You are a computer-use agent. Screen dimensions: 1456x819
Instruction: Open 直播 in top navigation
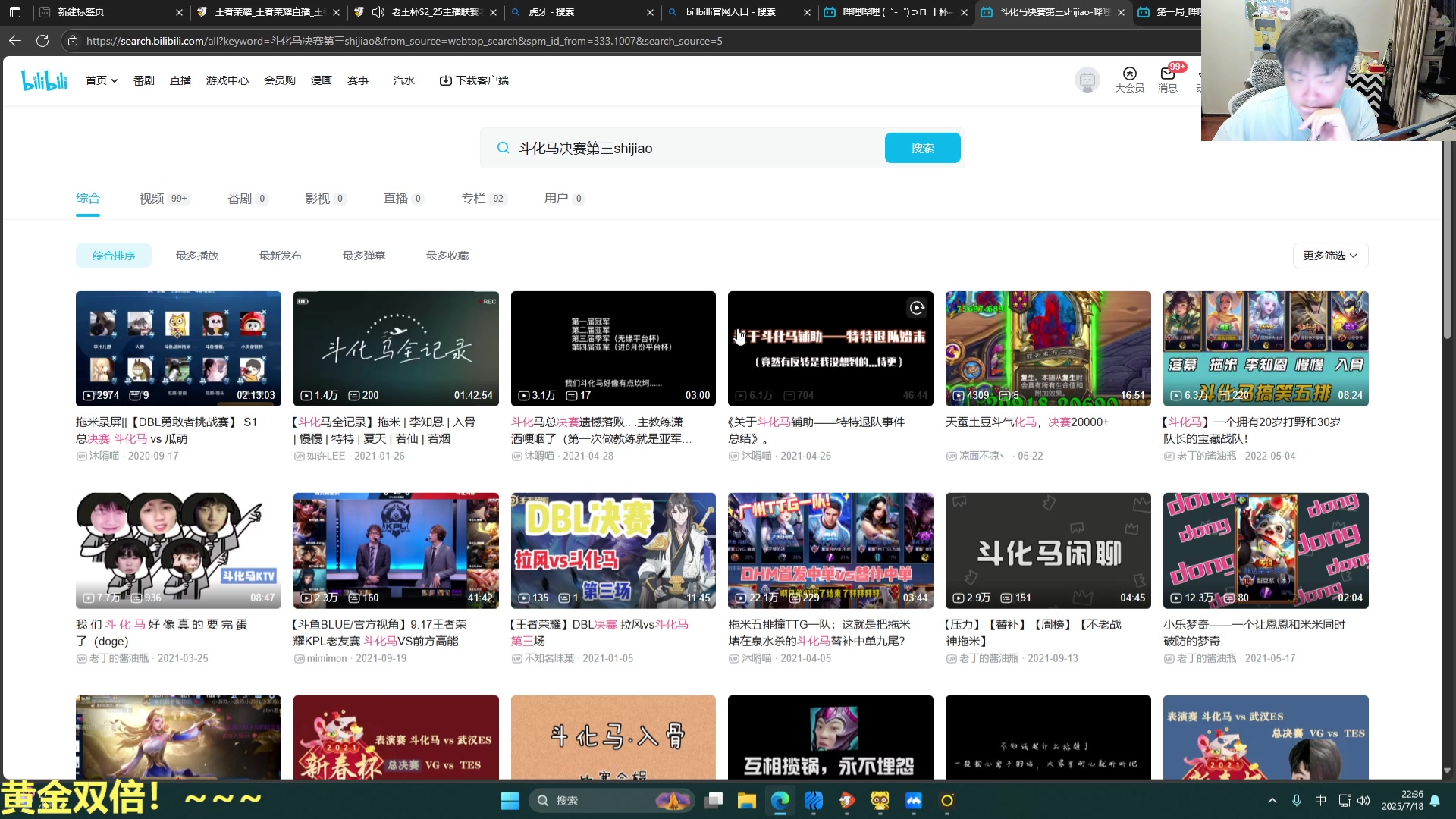(x=180, y=80)
